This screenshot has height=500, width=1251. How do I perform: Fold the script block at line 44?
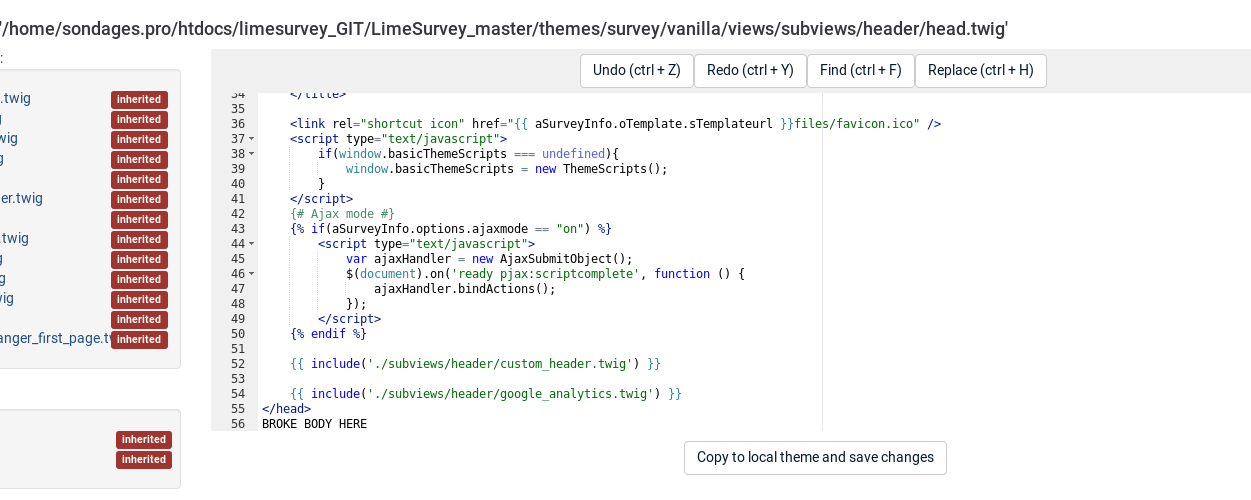(x=251, y=244)
